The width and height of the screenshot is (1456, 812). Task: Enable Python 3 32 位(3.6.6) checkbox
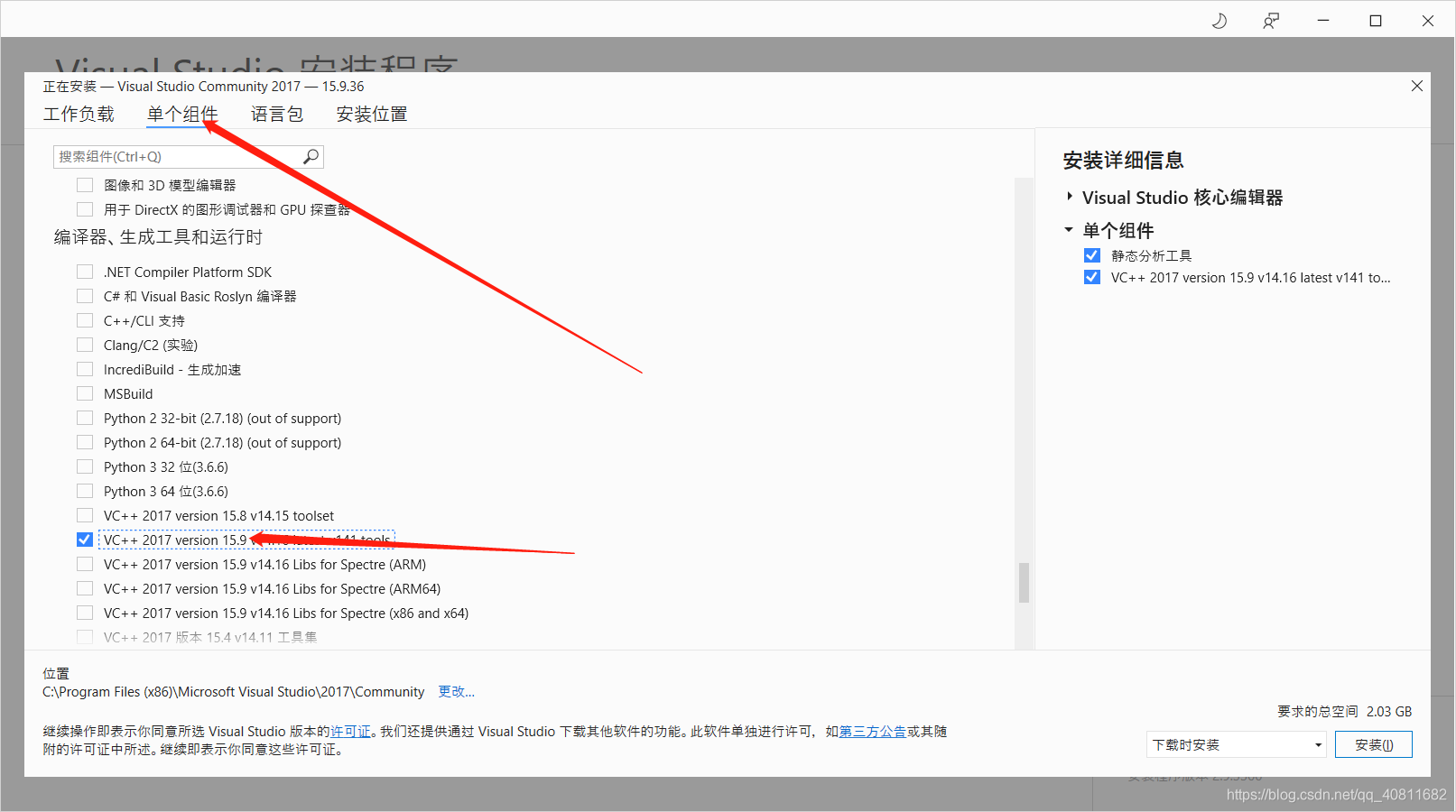tap(85, 466)
